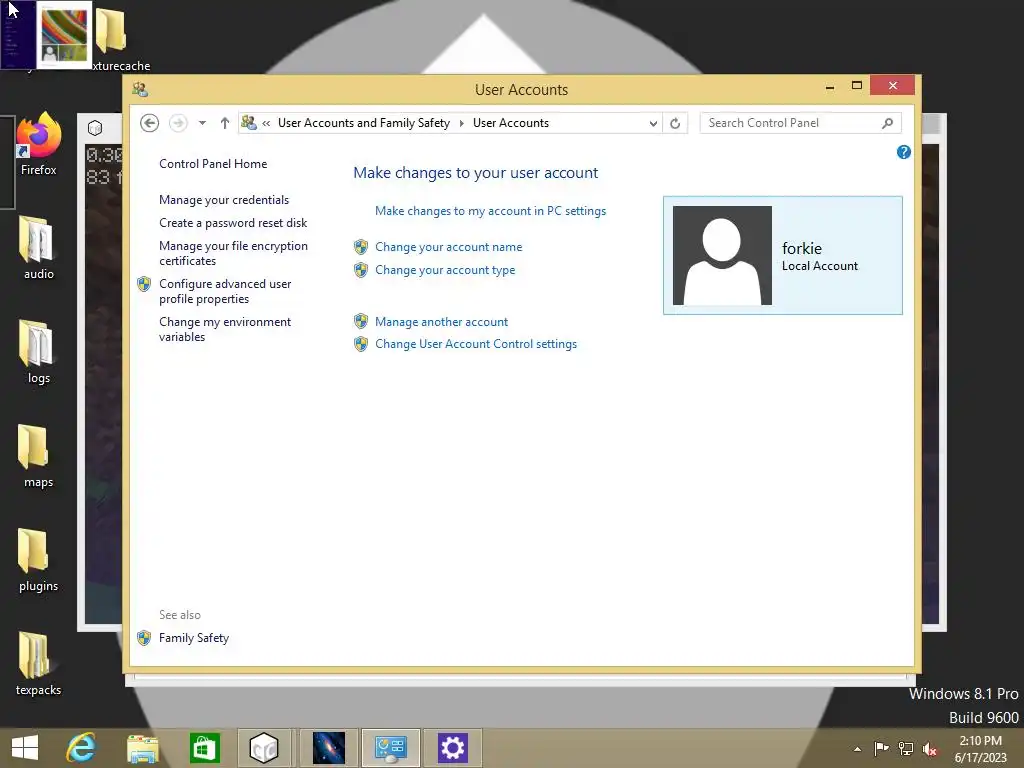Select the audio folder on desktop
The height and width of the screenshot is (768, 1024).
[39, 248]
